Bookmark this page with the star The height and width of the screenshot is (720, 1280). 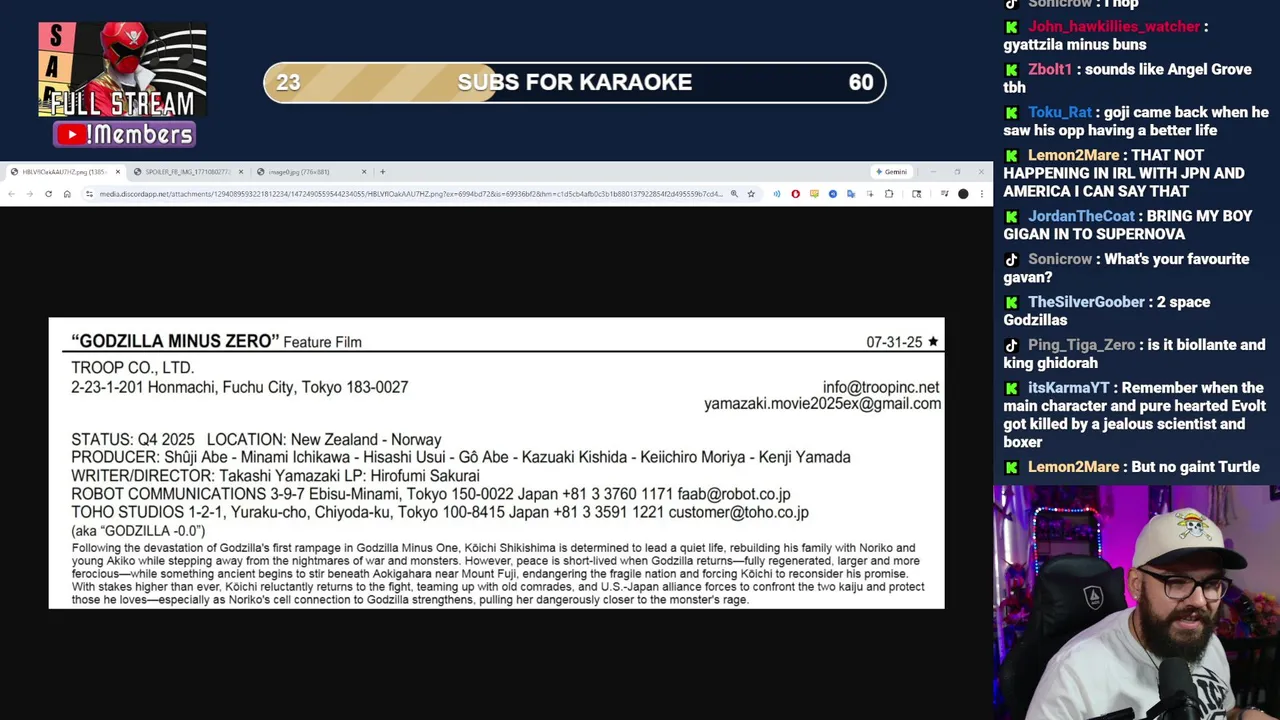(x=751, y=194)
